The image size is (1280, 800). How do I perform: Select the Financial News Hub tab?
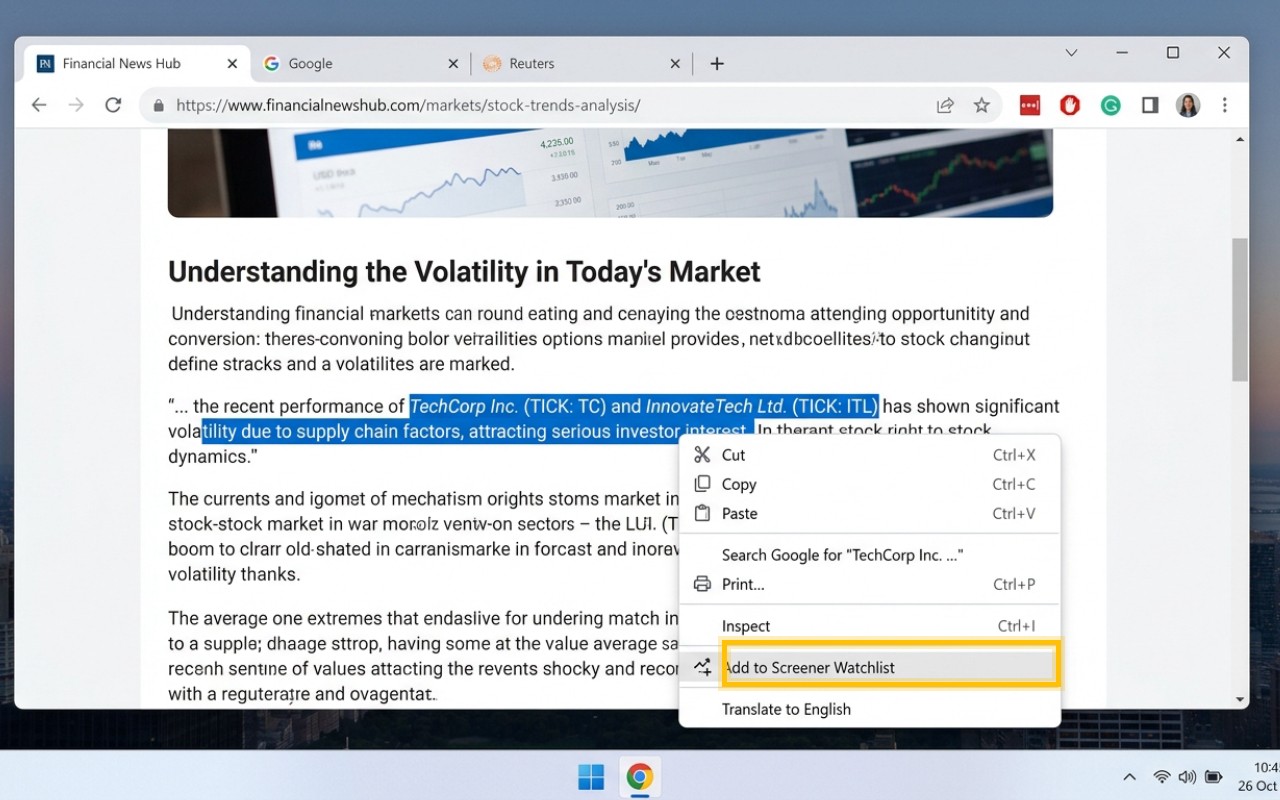(x=136, y=64)
